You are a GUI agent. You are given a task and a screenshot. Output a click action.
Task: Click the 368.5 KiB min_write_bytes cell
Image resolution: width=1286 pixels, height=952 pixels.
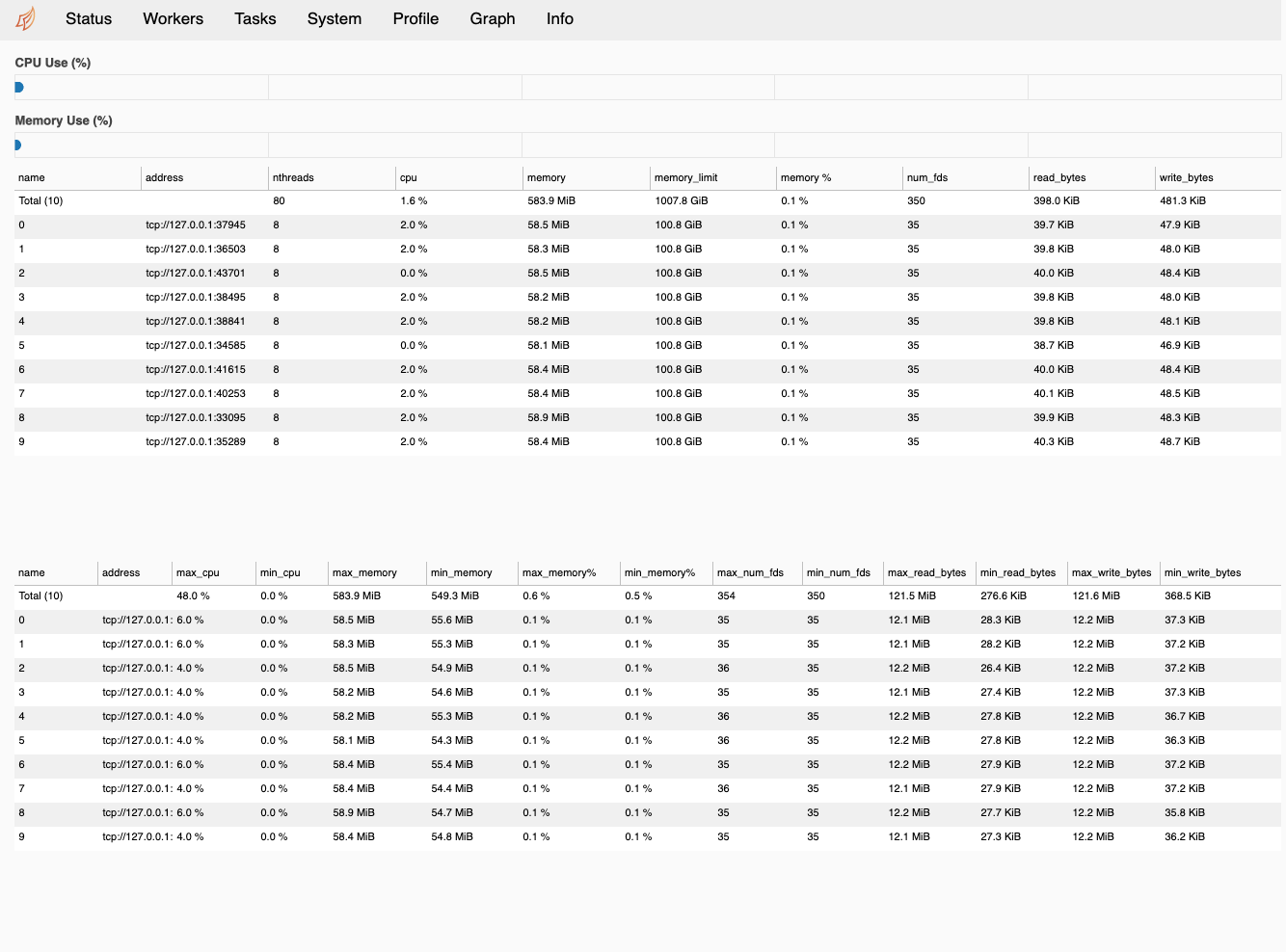(x=1188, y=595)
